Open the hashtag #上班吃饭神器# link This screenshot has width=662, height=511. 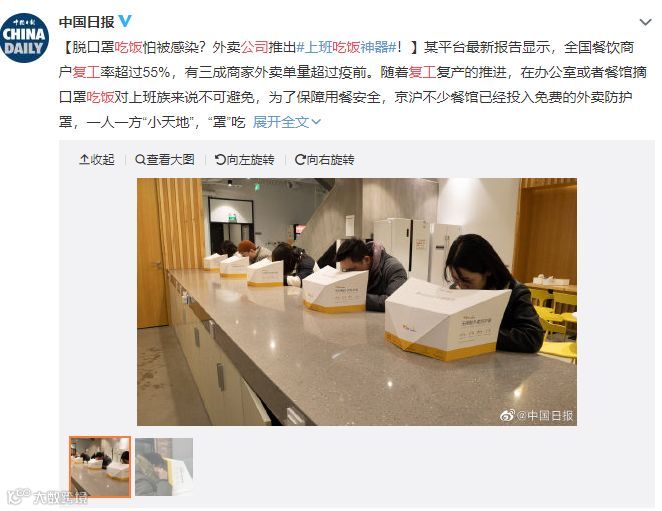[x=347, y=47]
